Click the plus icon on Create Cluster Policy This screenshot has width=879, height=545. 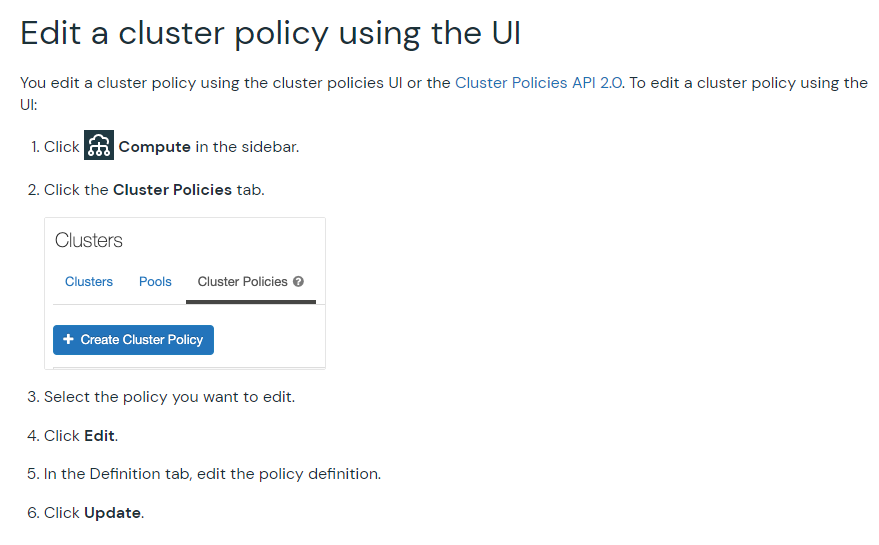(68, 340)
